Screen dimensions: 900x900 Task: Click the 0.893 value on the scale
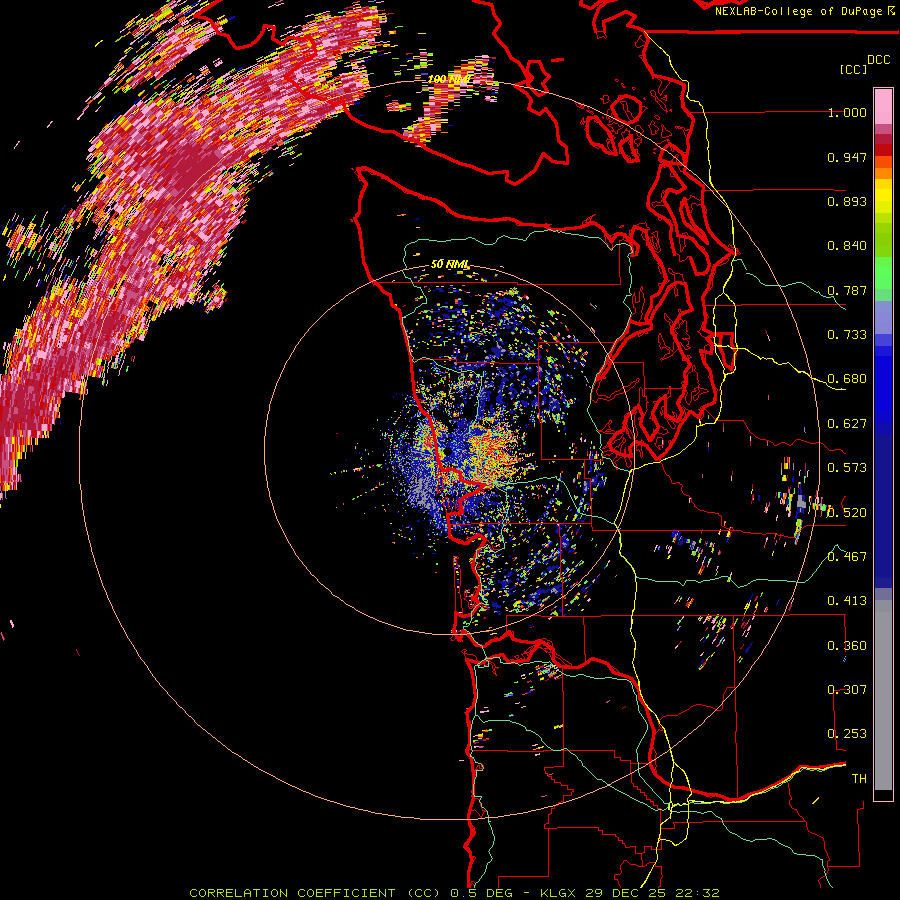[x=847, y=201]
